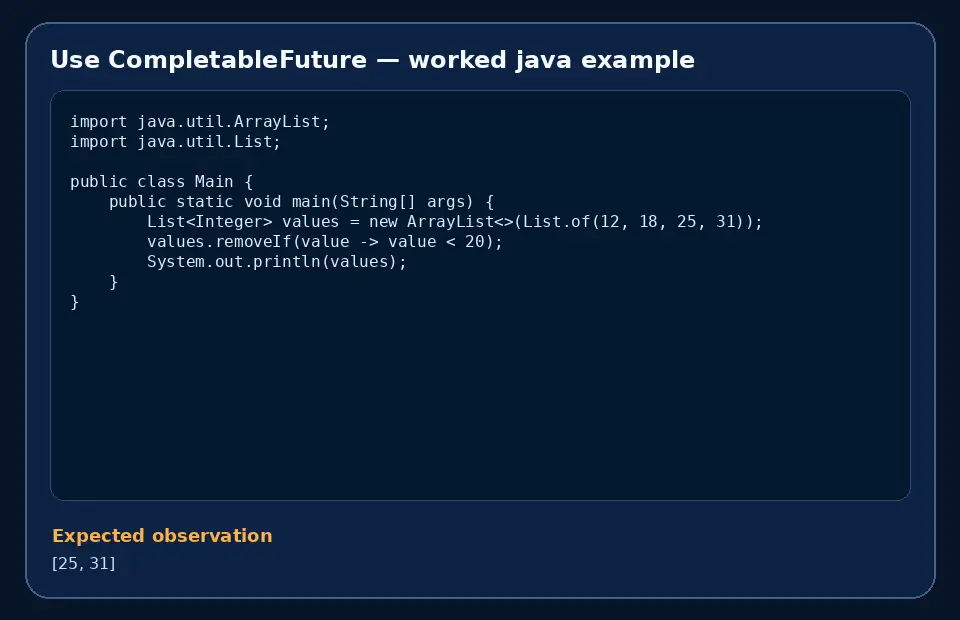Image resolution: width=960 pixels, height=620 pixels.
Task: Click the 'System.out.println(values);' line
Action: pyautogui.click(x=277, y=262)
